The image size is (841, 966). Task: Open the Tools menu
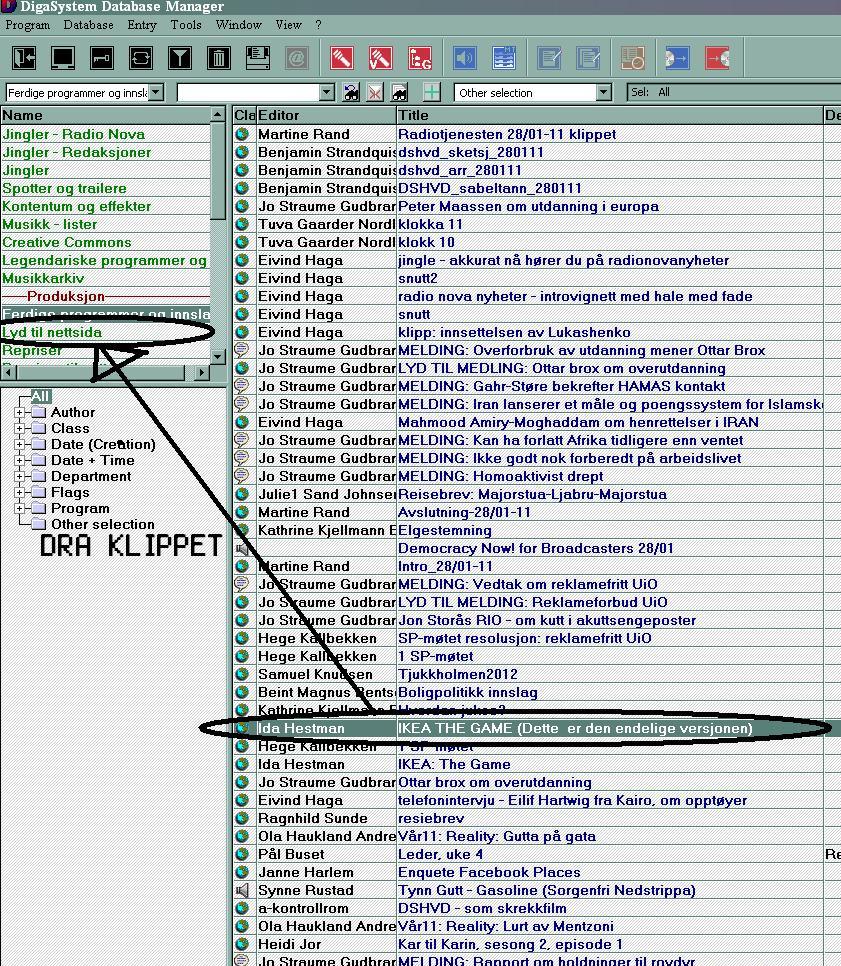click(186, 25)
